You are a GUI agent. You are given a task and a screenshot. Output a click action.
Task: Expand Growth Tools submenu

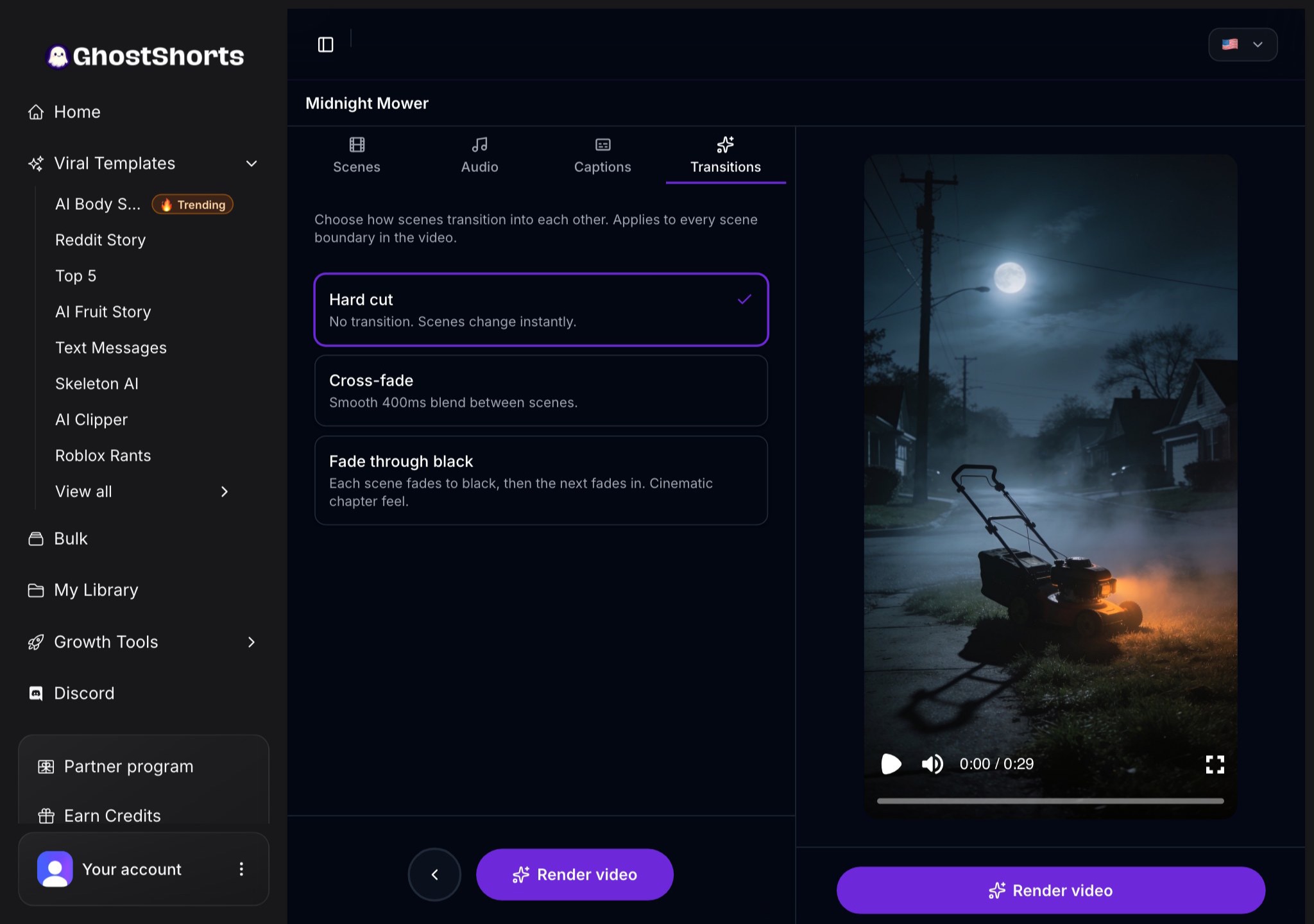252,642
